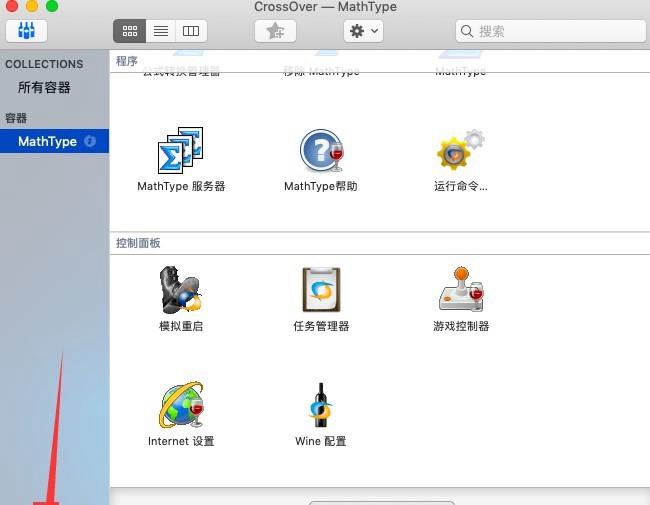This screenshot has height=505, width=650.
Task: Select 所有容器 in the sidebar
Action: (44, 87)
